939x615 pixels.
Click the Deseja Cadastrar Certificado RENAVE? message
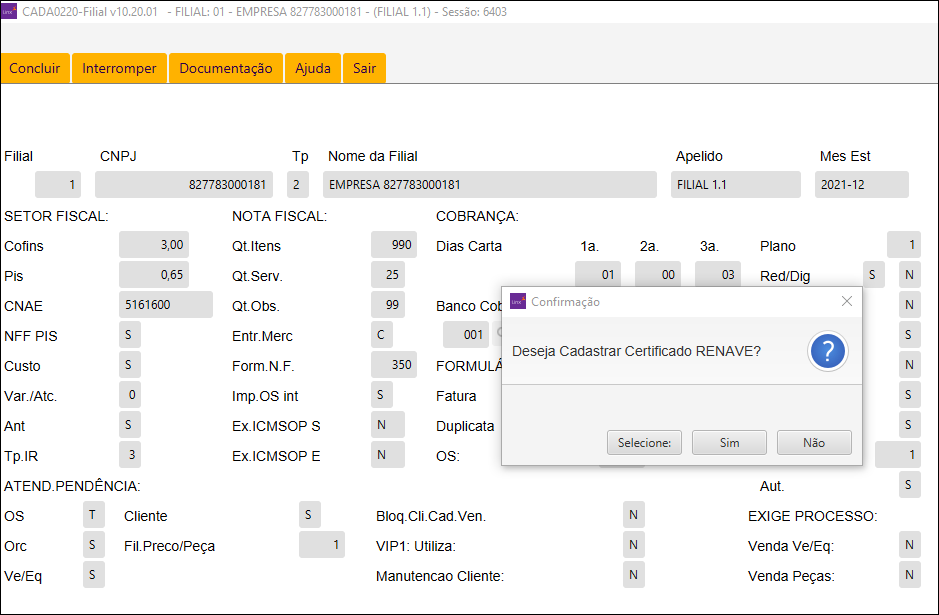point(637,352)
